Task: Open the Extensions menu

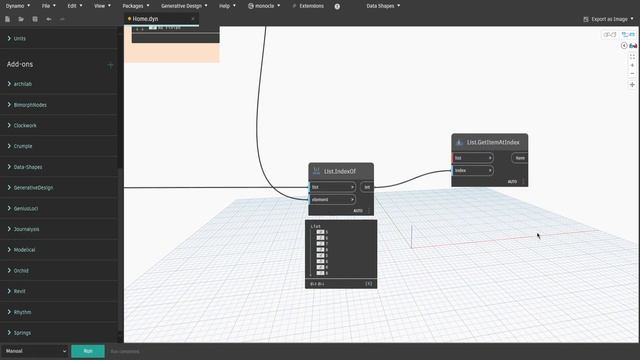Action: click(x=308, y=6)
